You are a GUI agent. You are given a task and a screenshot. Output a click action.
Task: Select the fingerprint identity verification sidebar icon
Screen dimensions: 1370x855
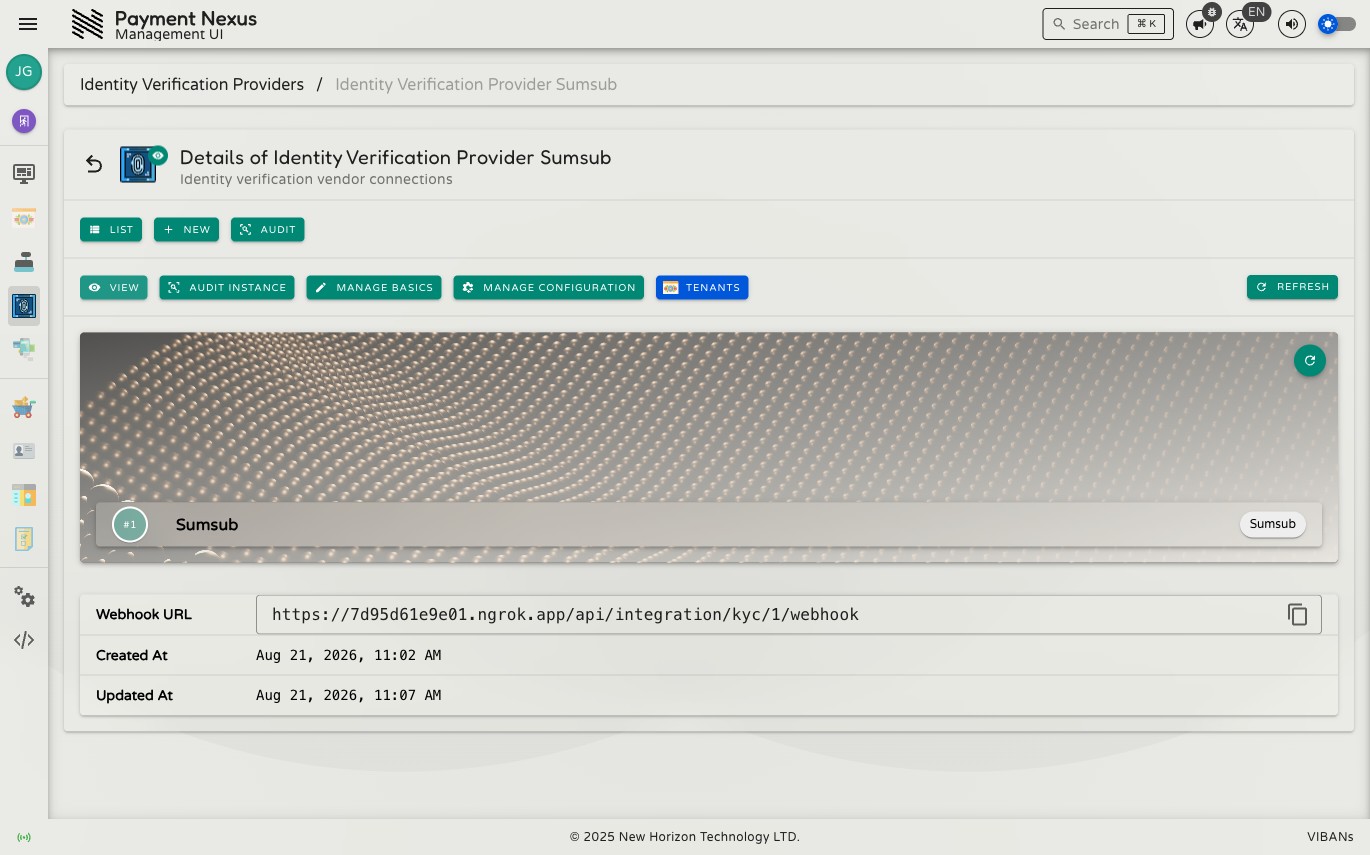click(24, 306)
